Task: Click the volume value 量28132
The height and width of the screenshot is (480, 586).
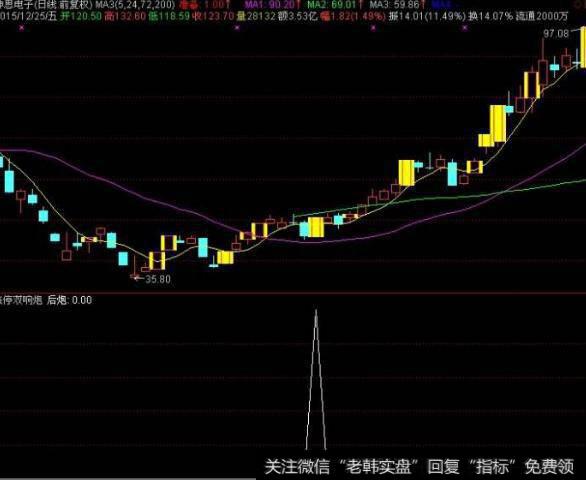Action: coord(256,16)
